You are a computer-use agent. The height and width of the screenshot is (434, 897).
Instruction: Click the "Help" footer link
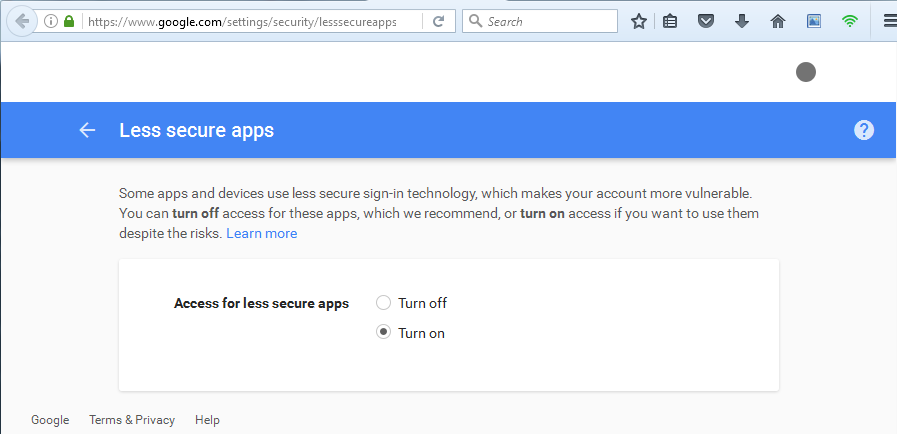[207, 420]
